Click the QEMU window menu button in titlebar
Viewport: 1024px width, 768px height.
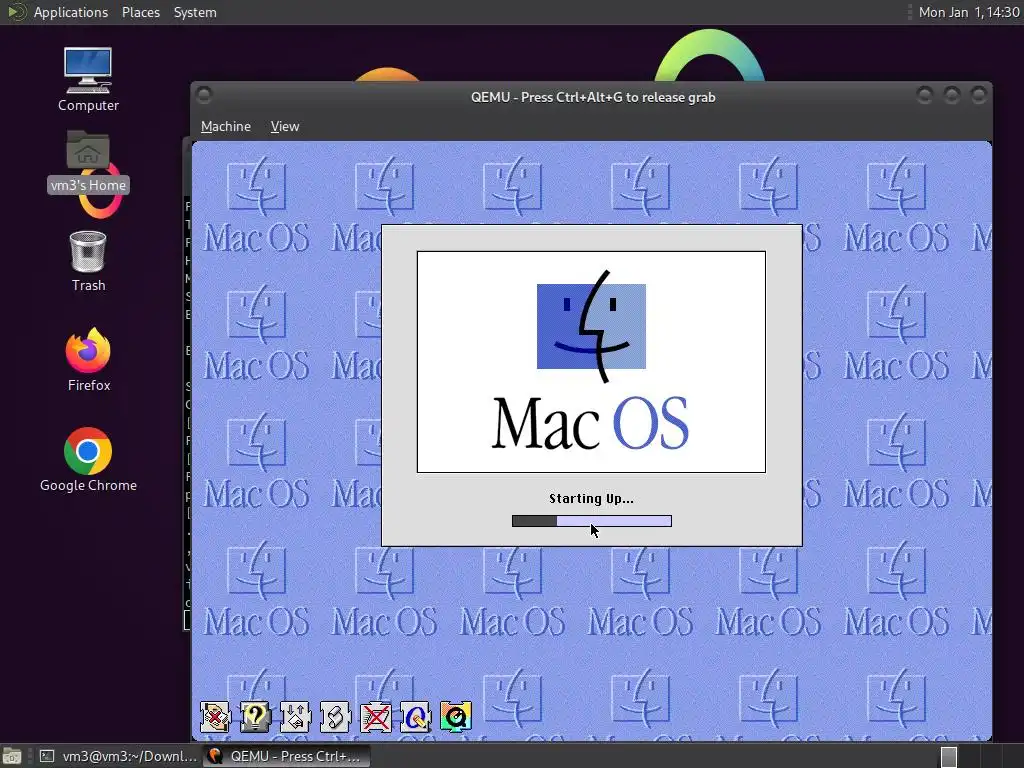[x=204, y=95]
